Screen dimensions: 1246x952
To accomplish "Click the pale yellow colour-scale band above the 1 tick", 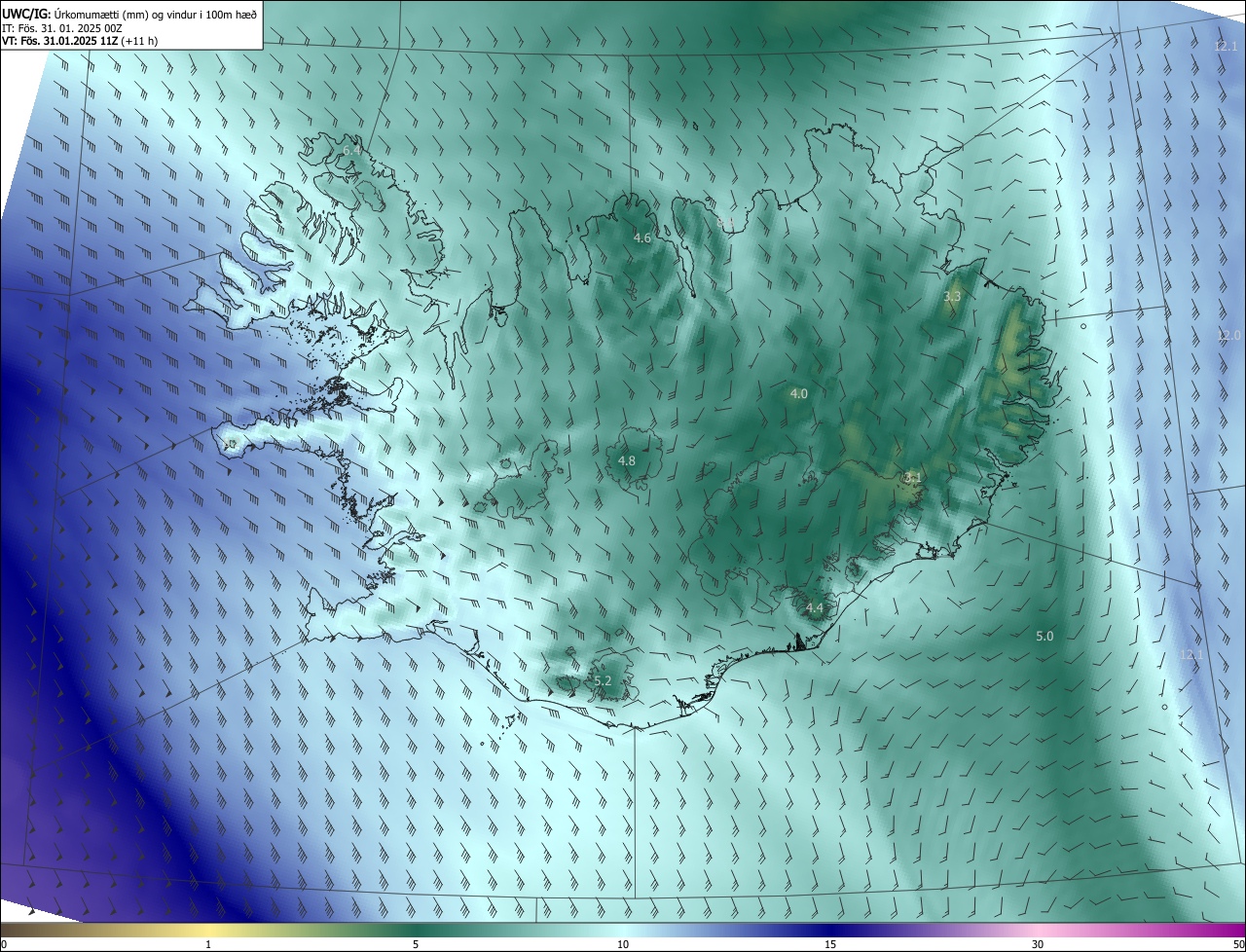I will [208, 930].
